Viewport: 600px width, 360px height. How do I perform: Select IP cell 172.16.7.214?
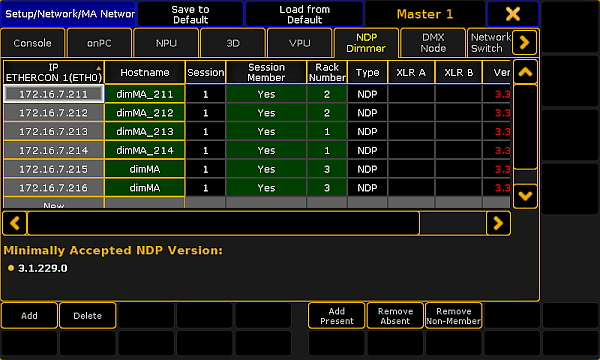[x=54, y=150]
